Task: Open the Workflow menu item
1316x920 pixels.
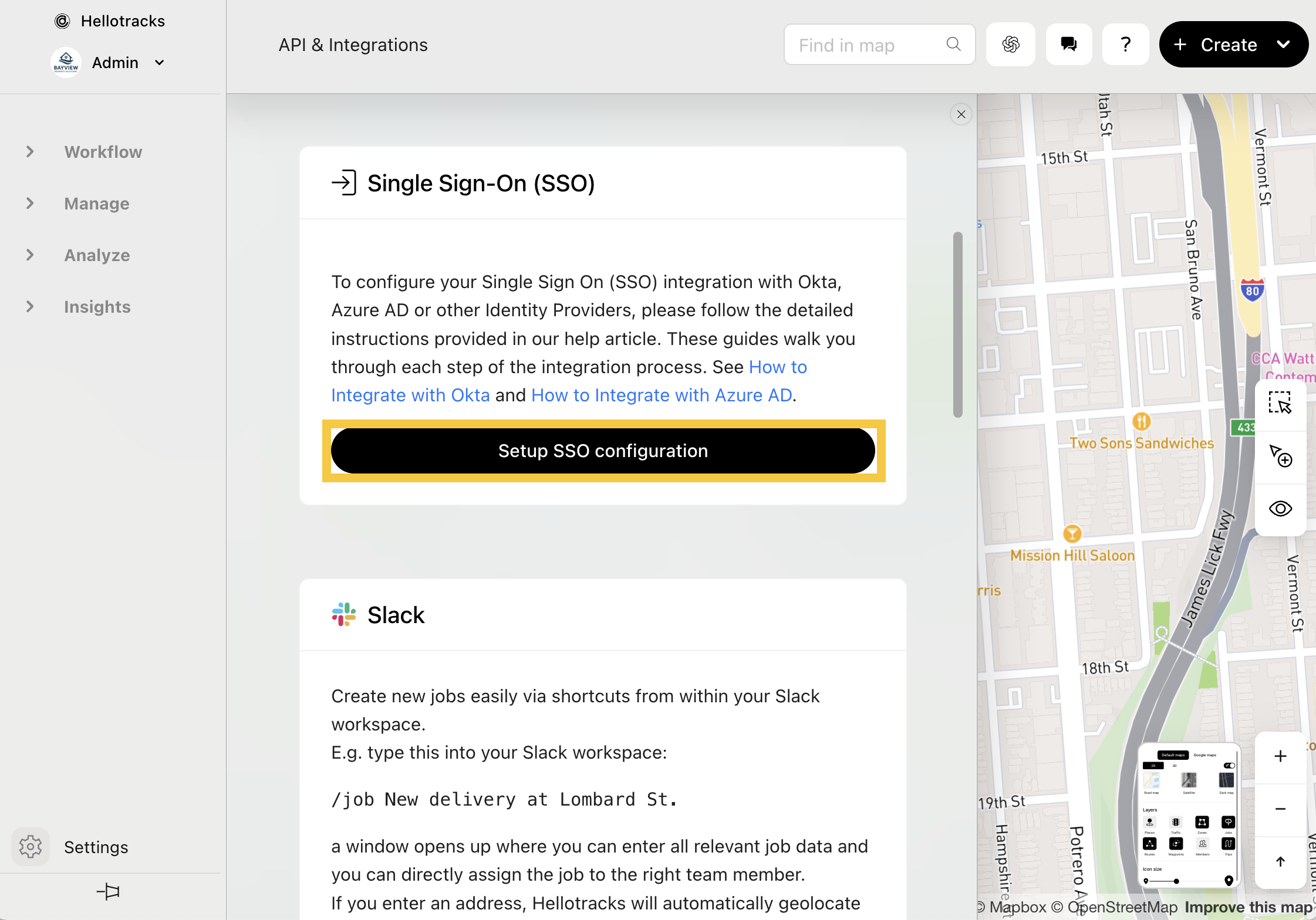Action: point(103,152)
